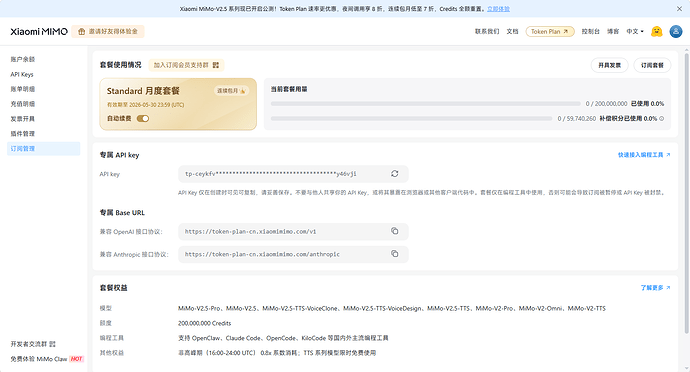Click the OpenAI protocol URL field
This screenshot has width=690, height=372.
click(293, 232)
